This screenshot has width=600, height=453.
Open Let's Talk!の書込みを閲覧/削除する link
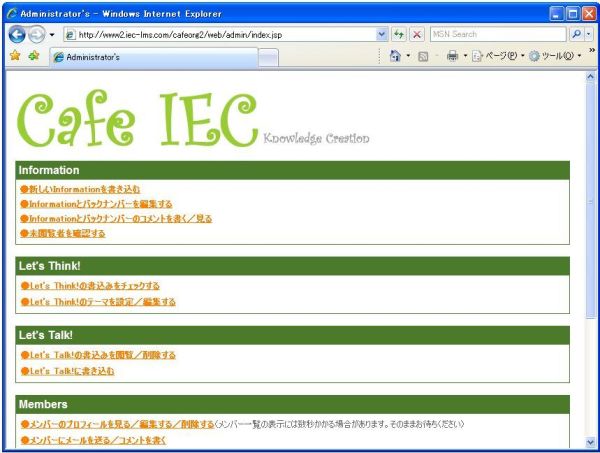98,355
